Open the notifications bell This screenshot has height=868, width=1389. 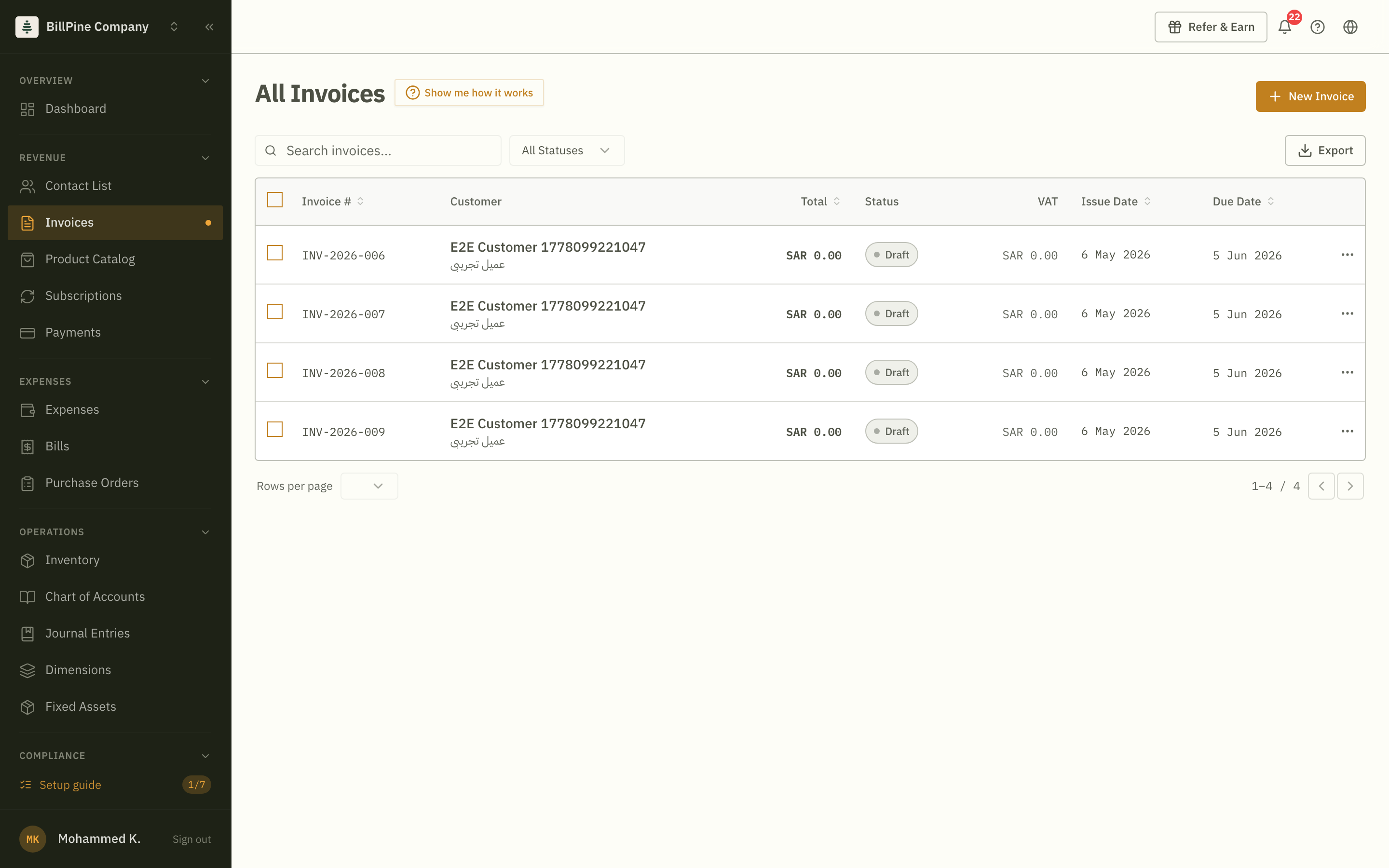[x=1284, y=27]
